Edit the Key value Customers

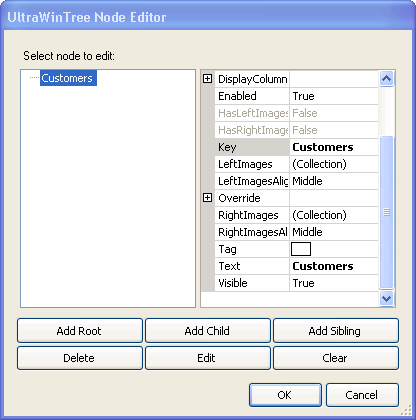pos(334,147)
